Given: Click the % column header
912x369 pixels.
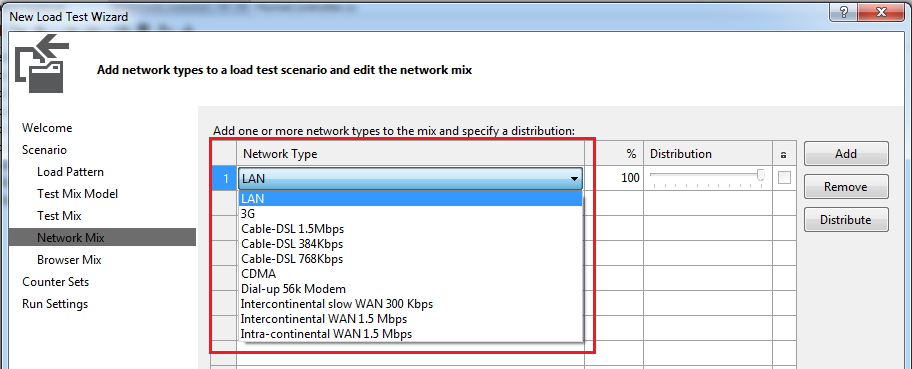Looking at the screenshot, I should pos(614,154).
